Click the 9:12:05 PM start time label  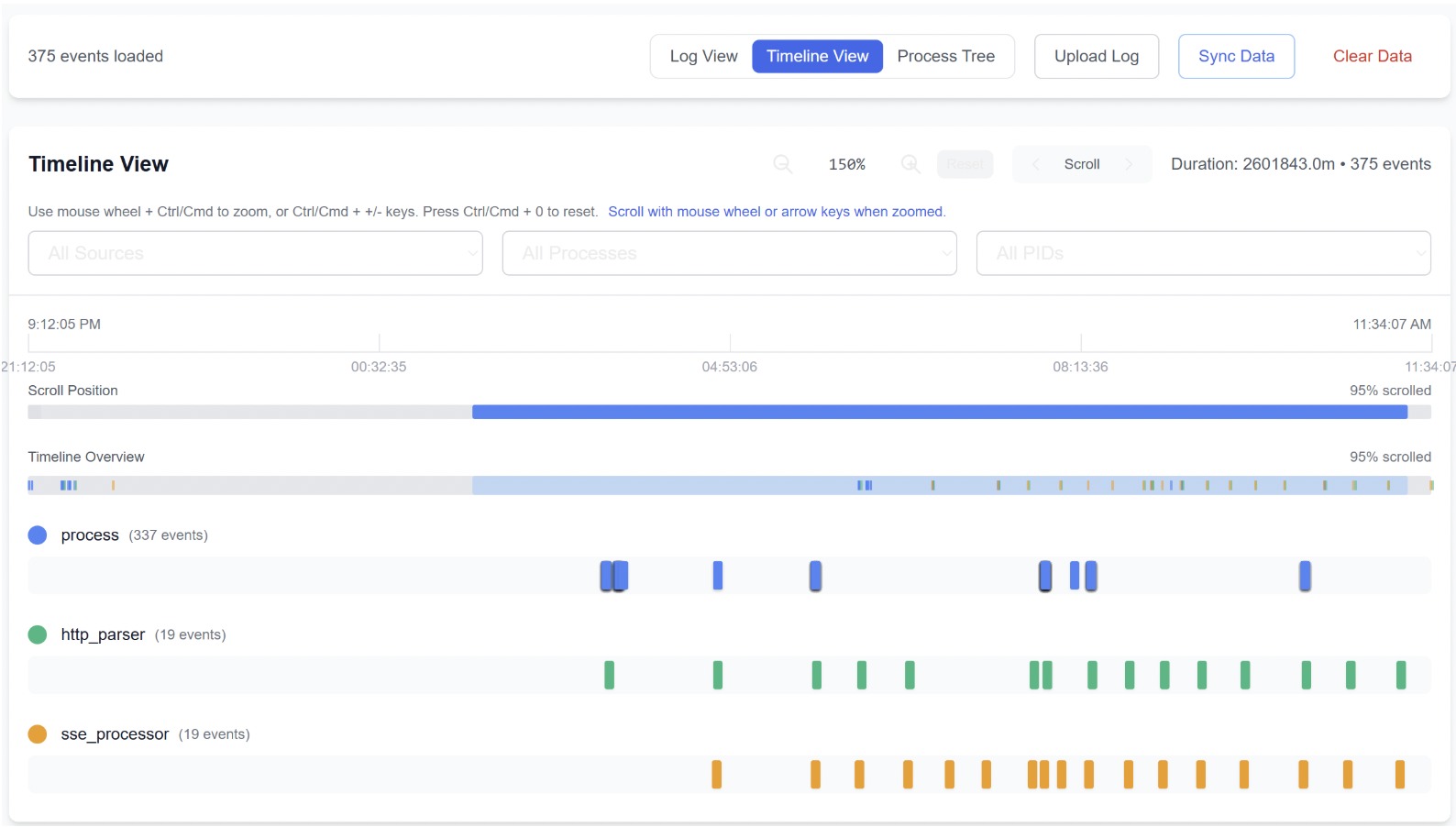coord(64,325)
